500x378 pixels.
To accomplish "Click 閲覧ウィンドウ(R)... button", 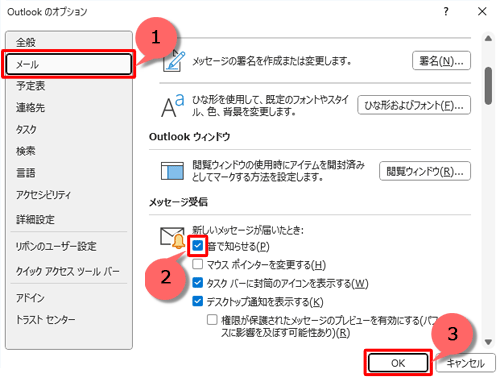I will click(x=425, y=171).
